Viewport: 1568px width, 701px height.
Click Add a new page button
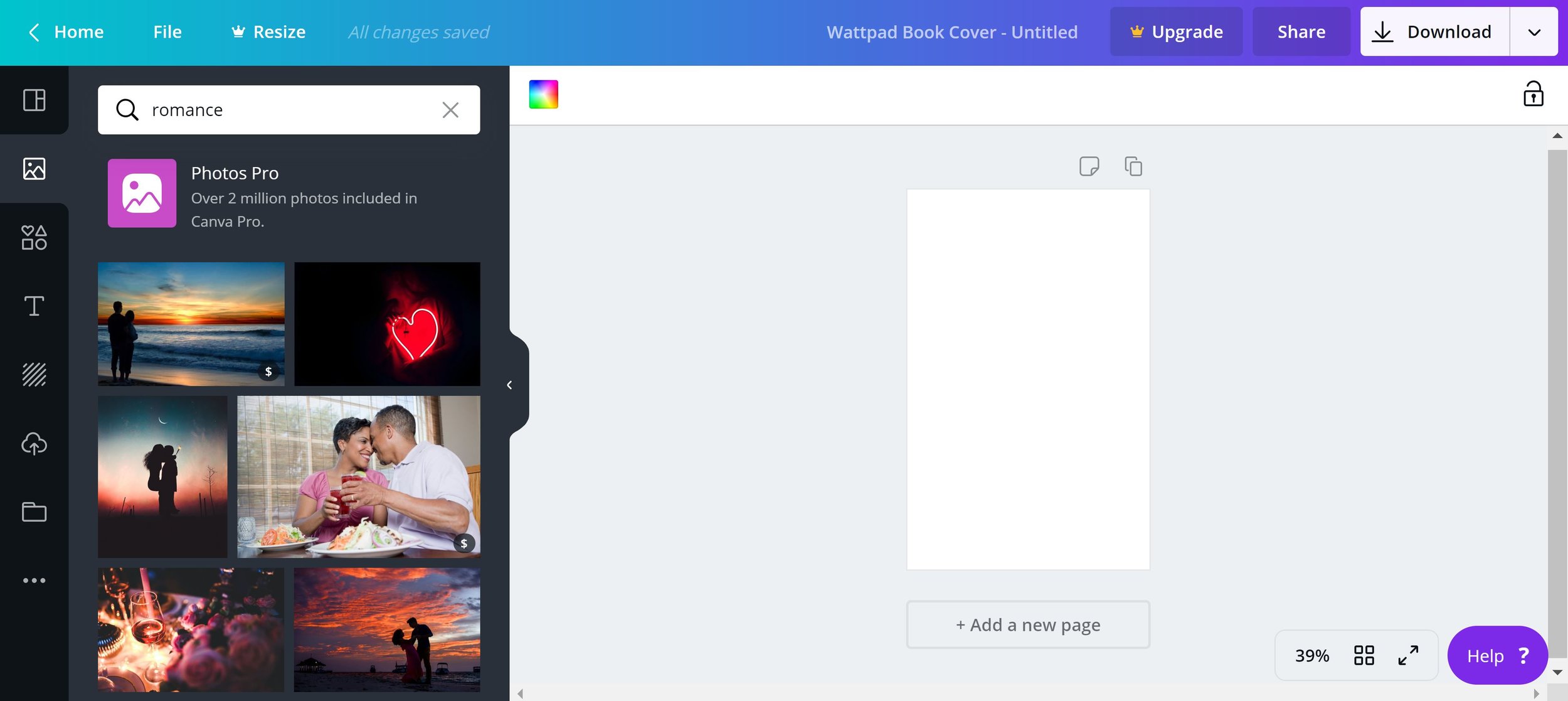coord(1028,625)
